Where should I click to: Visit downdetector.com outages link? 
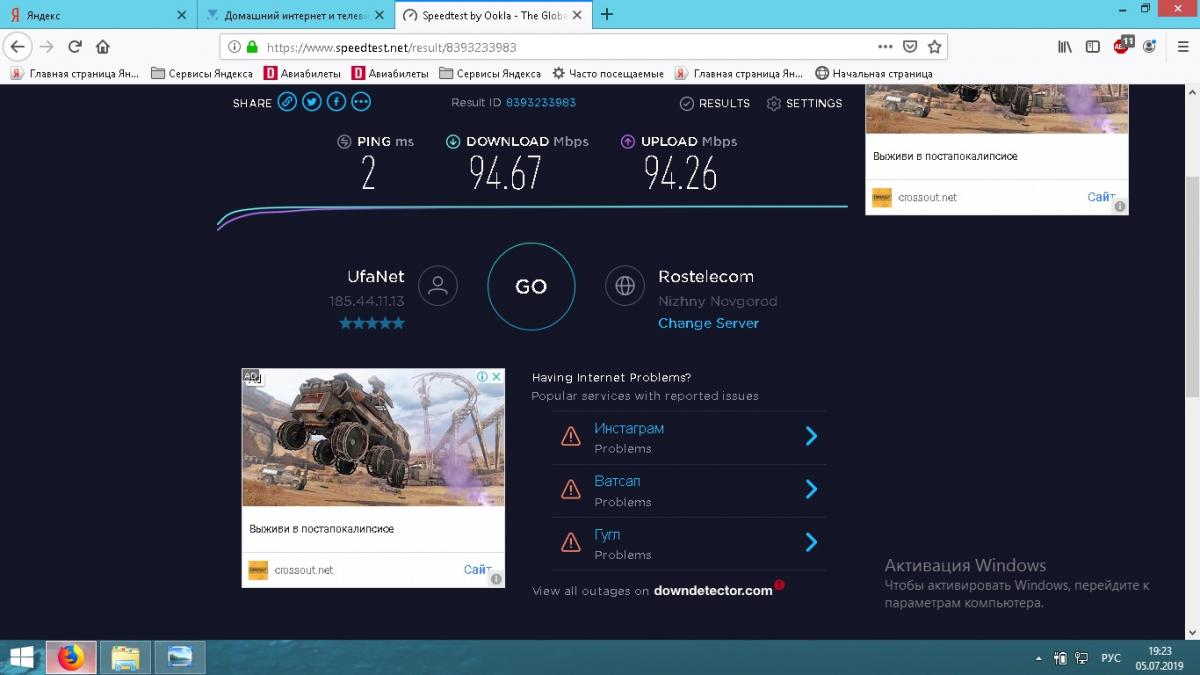713,590
